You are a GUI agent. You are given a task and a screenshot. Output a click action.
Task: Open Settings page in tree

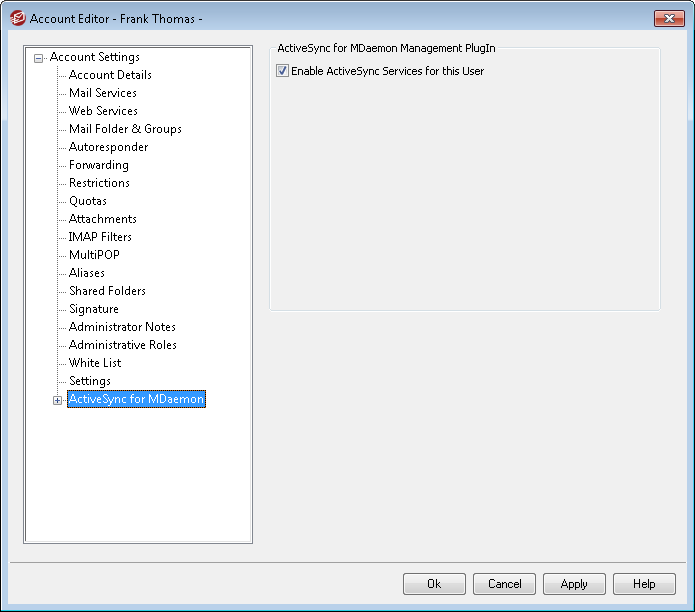click(90, 381)
